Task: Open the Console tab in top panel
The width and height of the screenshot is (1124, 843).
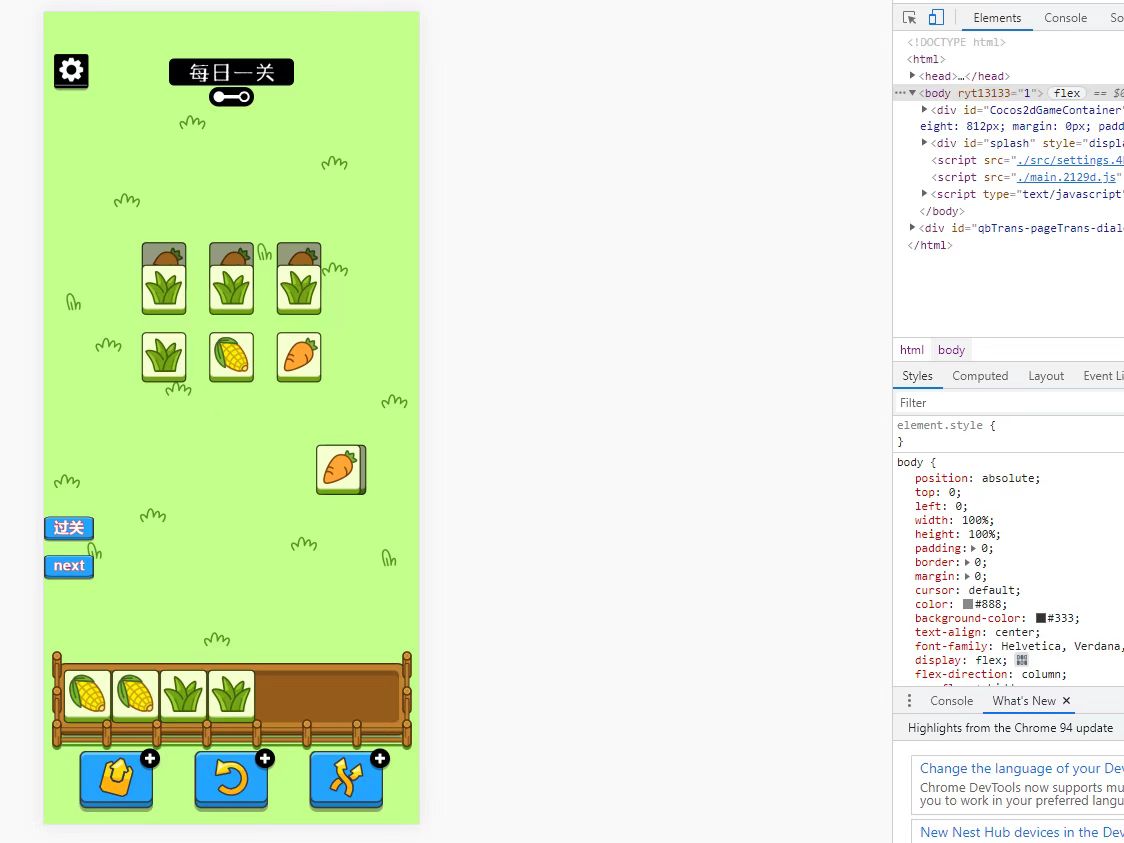Action: [1065, 18]
